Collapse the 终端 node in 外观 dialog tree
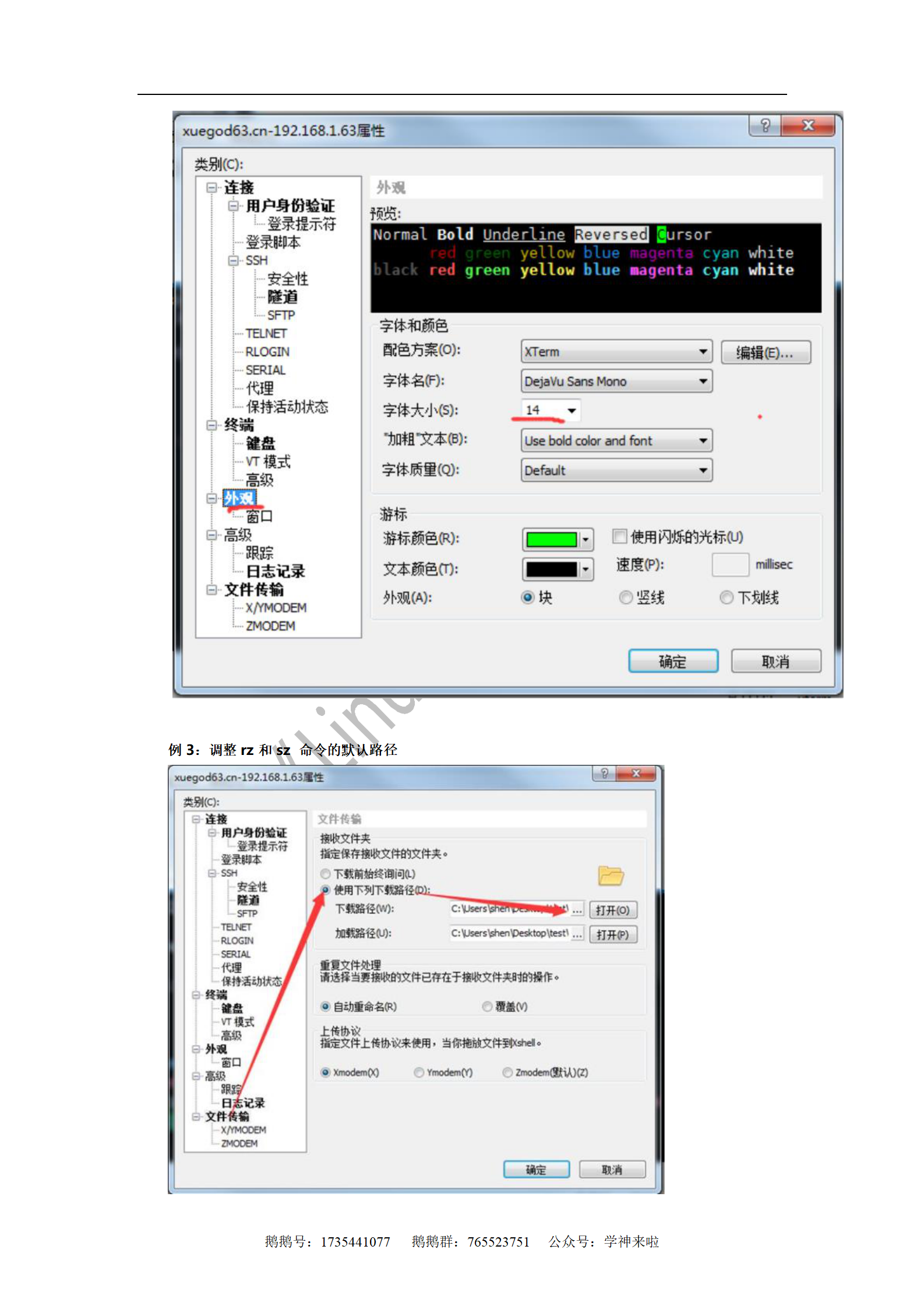Screen dimensions: 924x1306 point(211,425)
